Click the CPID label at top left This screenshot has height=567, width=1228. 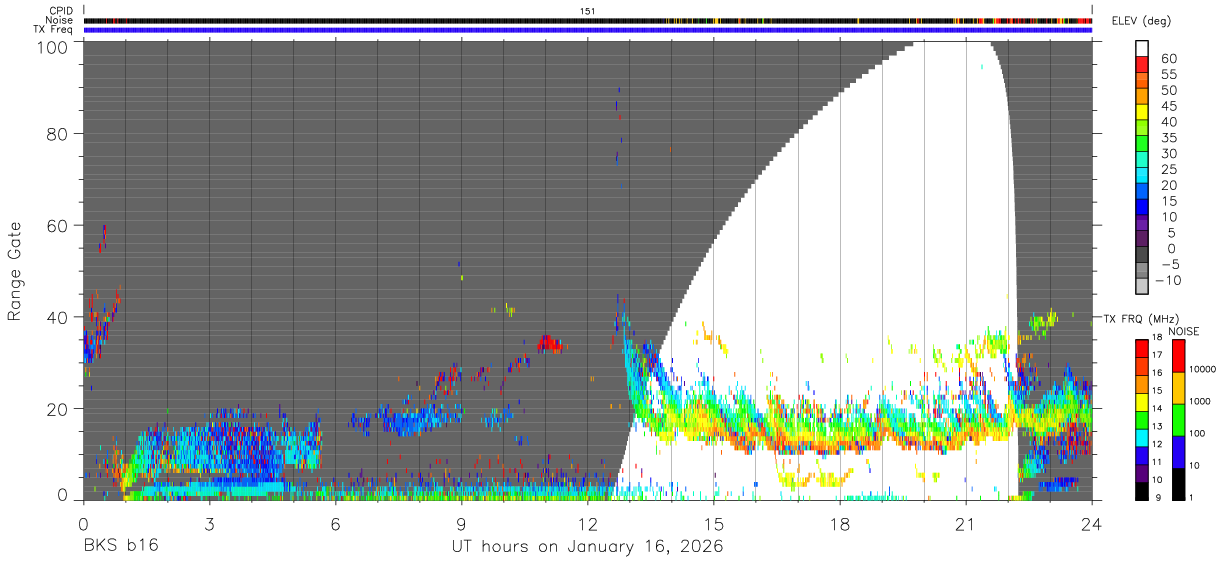tap(59, 10)
